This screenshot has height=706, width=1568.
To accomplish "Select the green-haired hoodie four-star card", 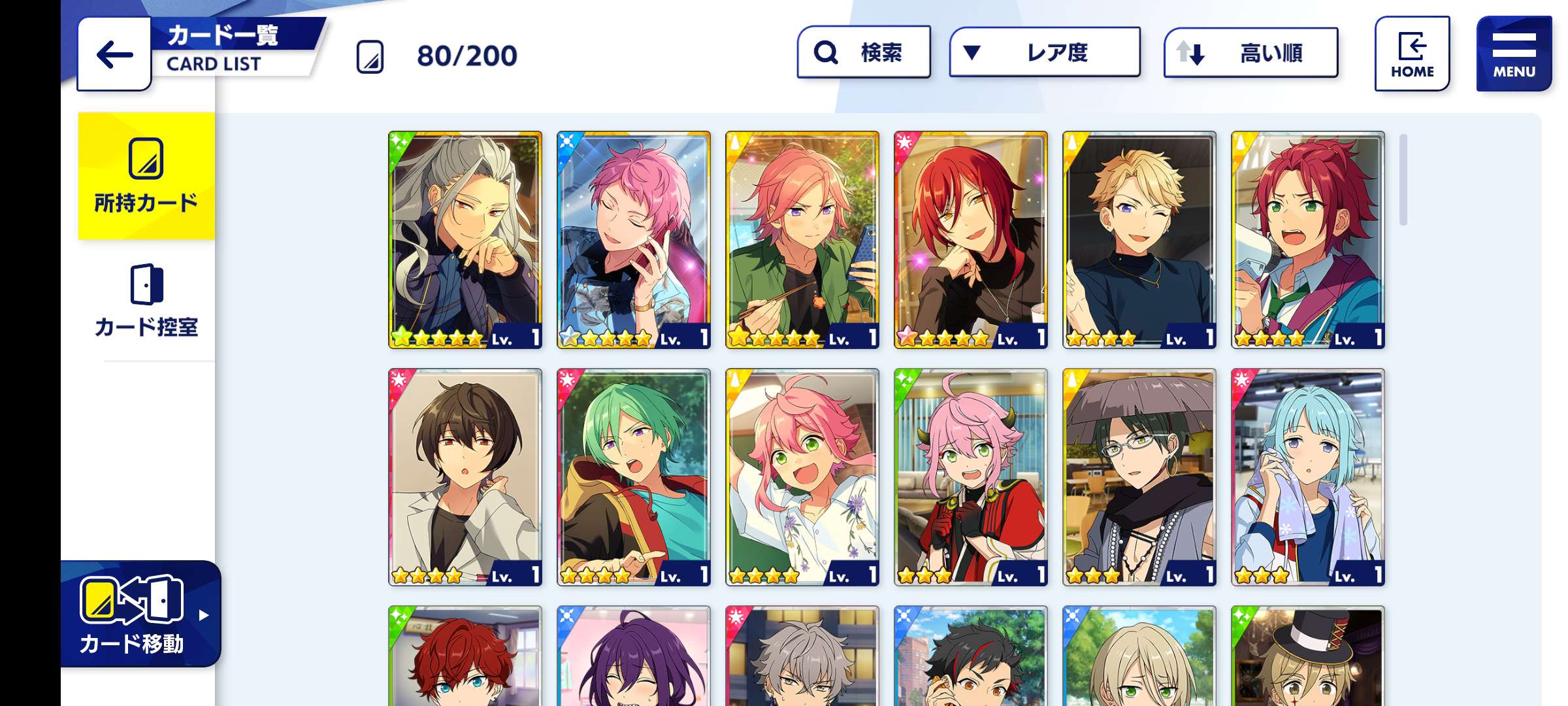I will tap(634, 477).
